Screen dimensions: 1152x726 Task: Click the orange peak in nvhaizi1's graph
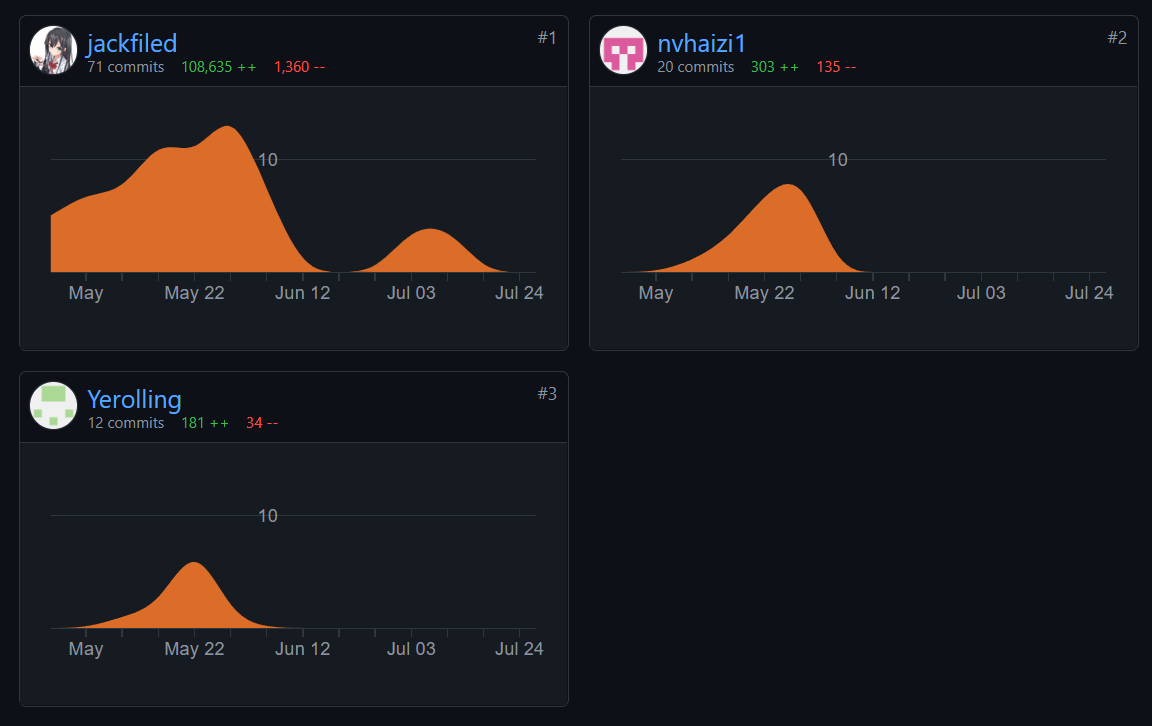788,230
